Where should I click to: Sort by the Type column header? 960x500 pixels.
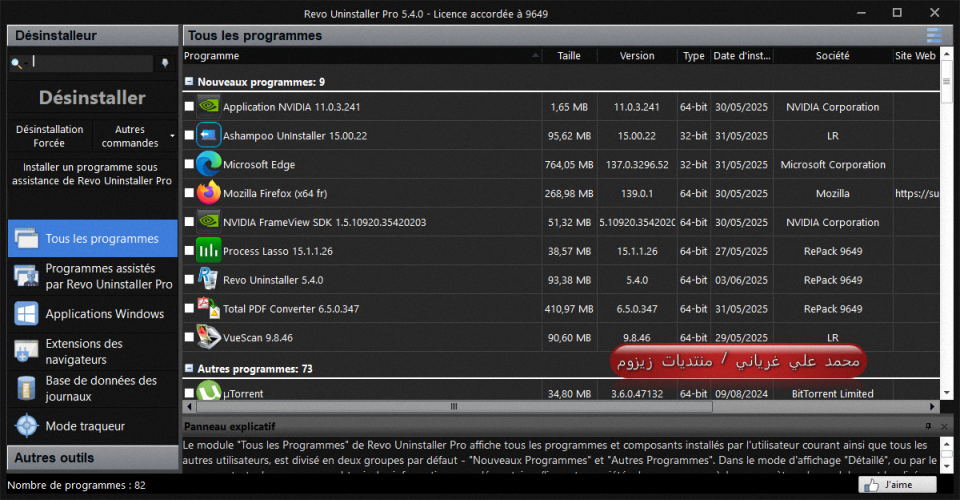click(x=694, y=56)
